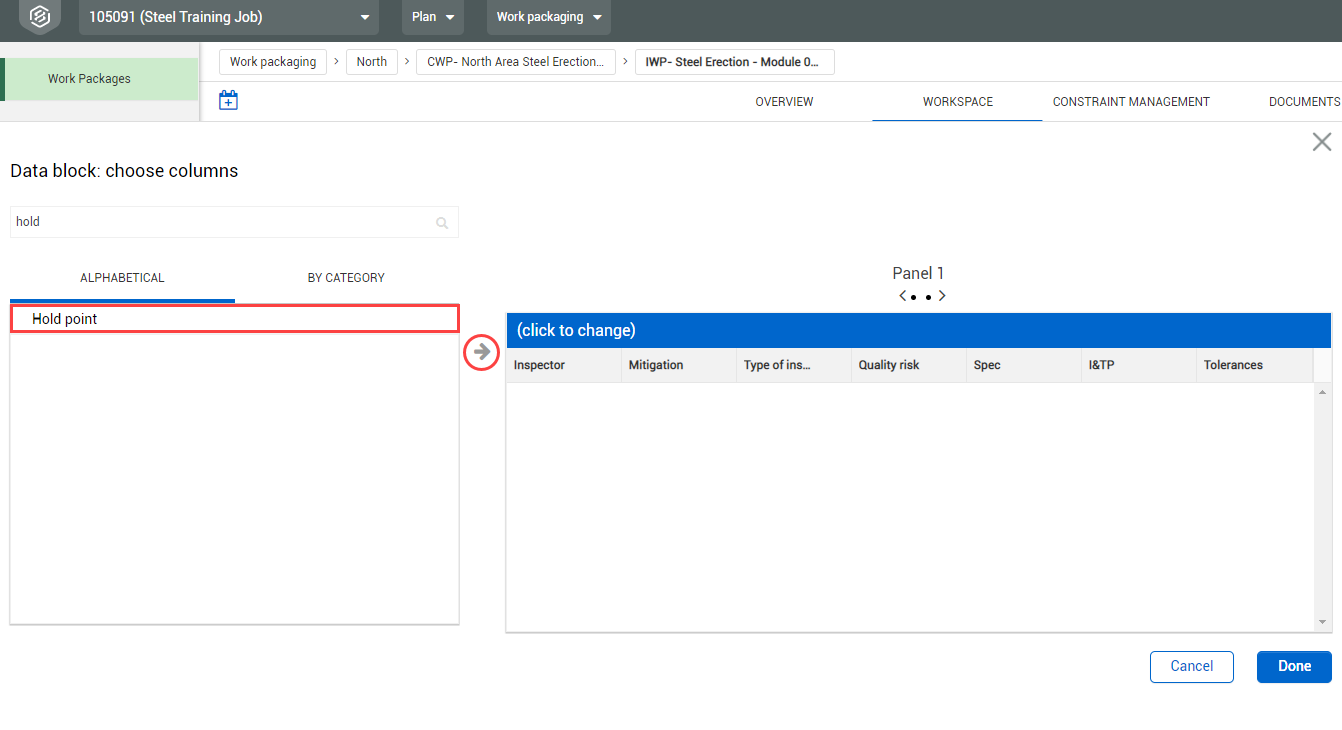Close the choose columns dialog
Image resolution: width=1342 pixels, height=730 pixels.
click(1321, 142)
